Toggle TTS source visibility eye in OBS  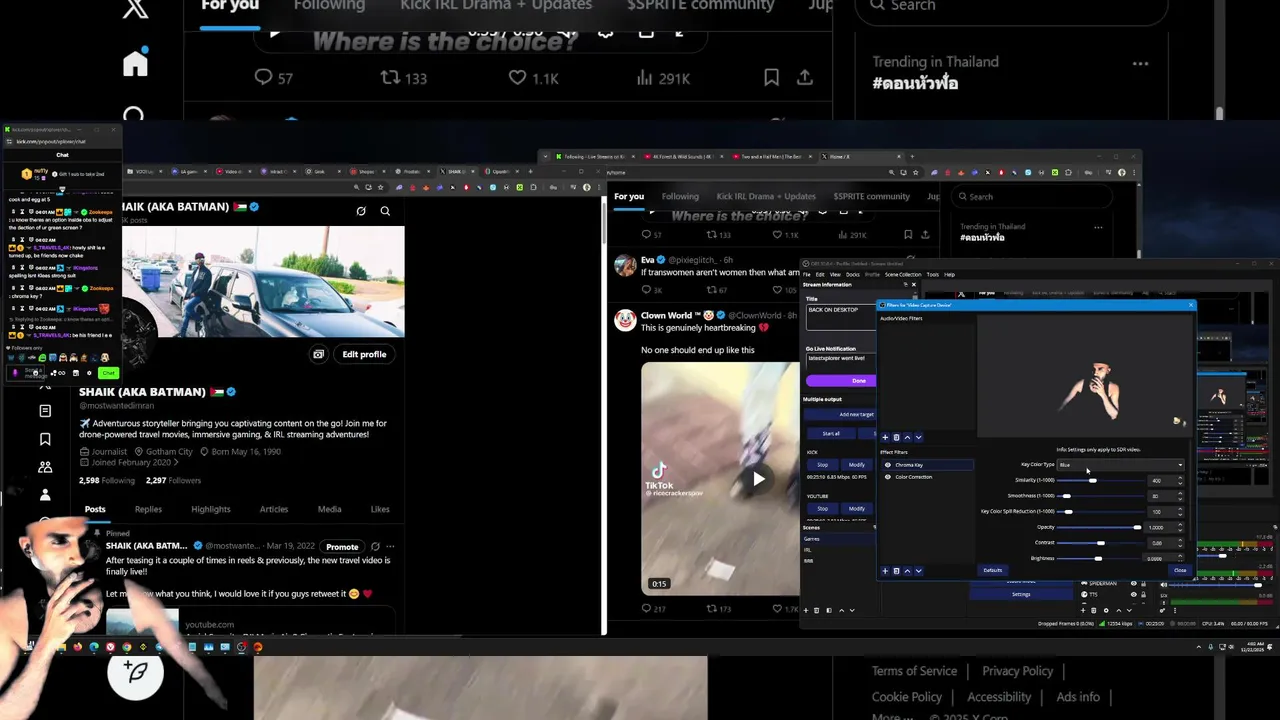click(x=1133, y=594)
